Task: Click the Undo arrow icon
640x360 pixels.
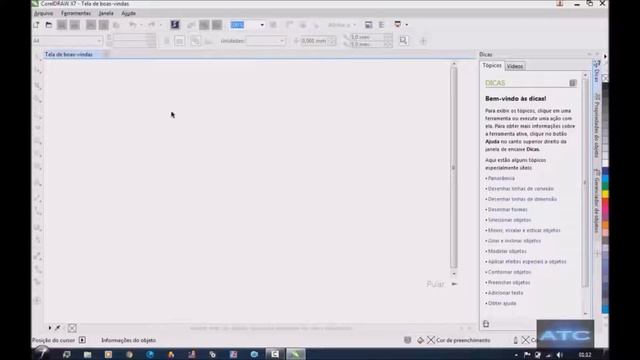Action: click(133, 25)
